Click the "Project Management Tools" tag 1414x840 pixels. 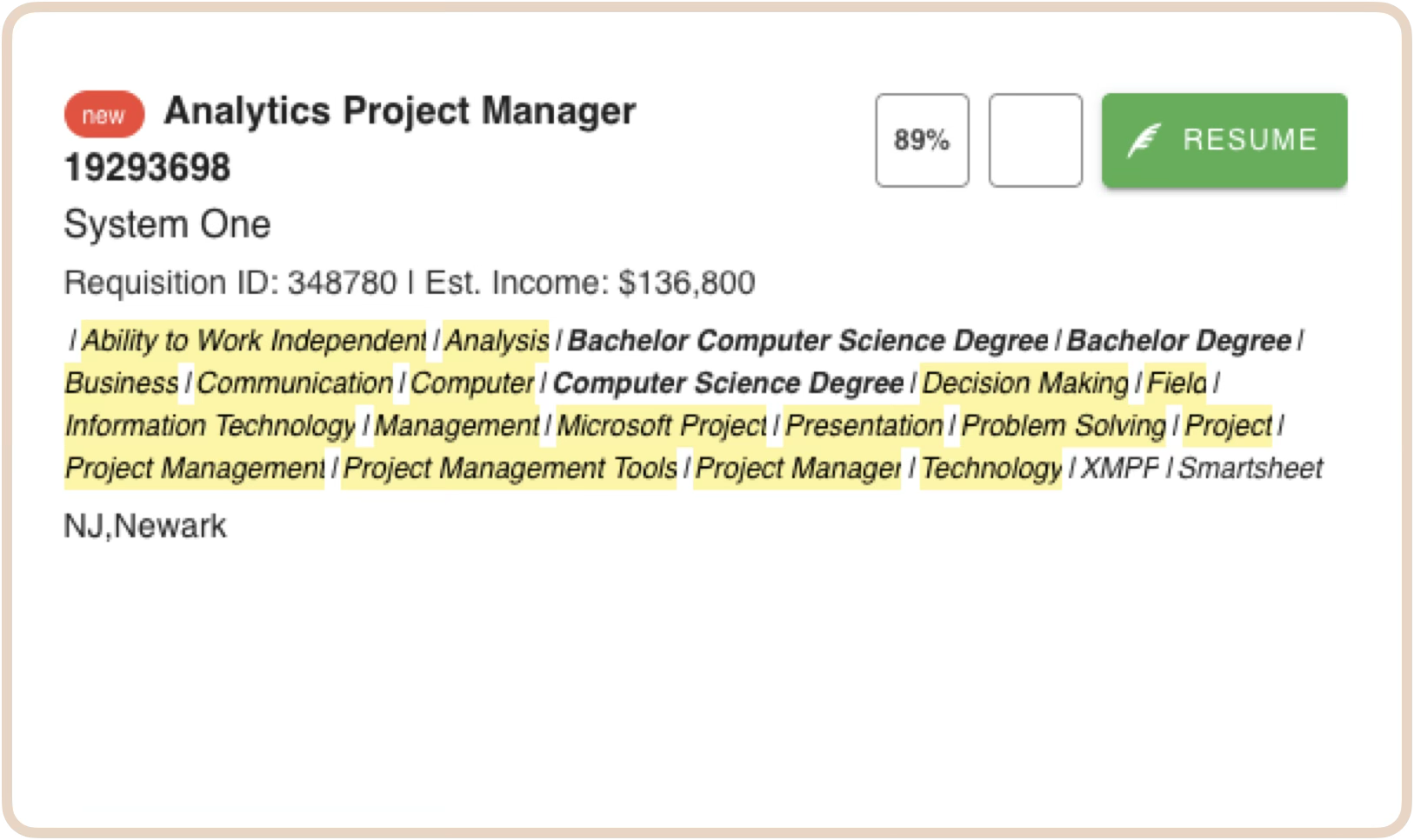[x=510, y=468]
